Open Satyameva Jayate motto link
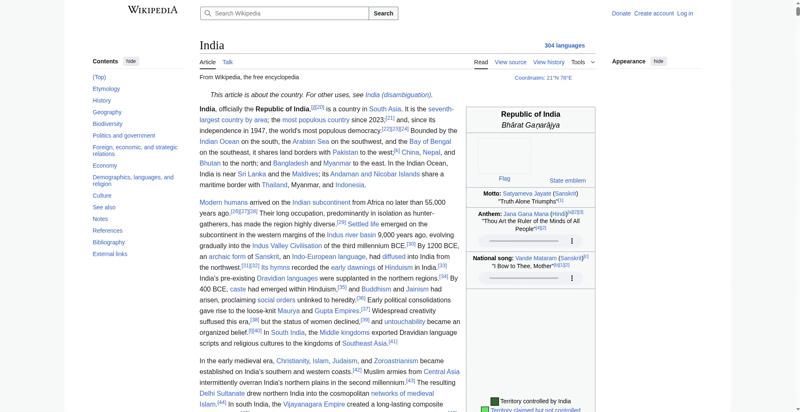 (x=527, y=194)
